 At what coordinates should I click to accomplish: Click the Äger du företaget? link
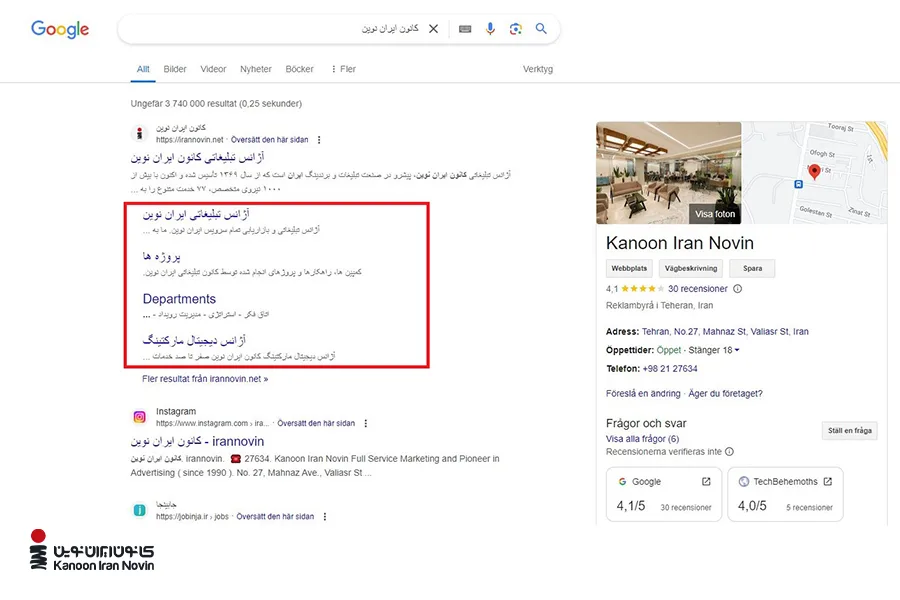(726, 393)
